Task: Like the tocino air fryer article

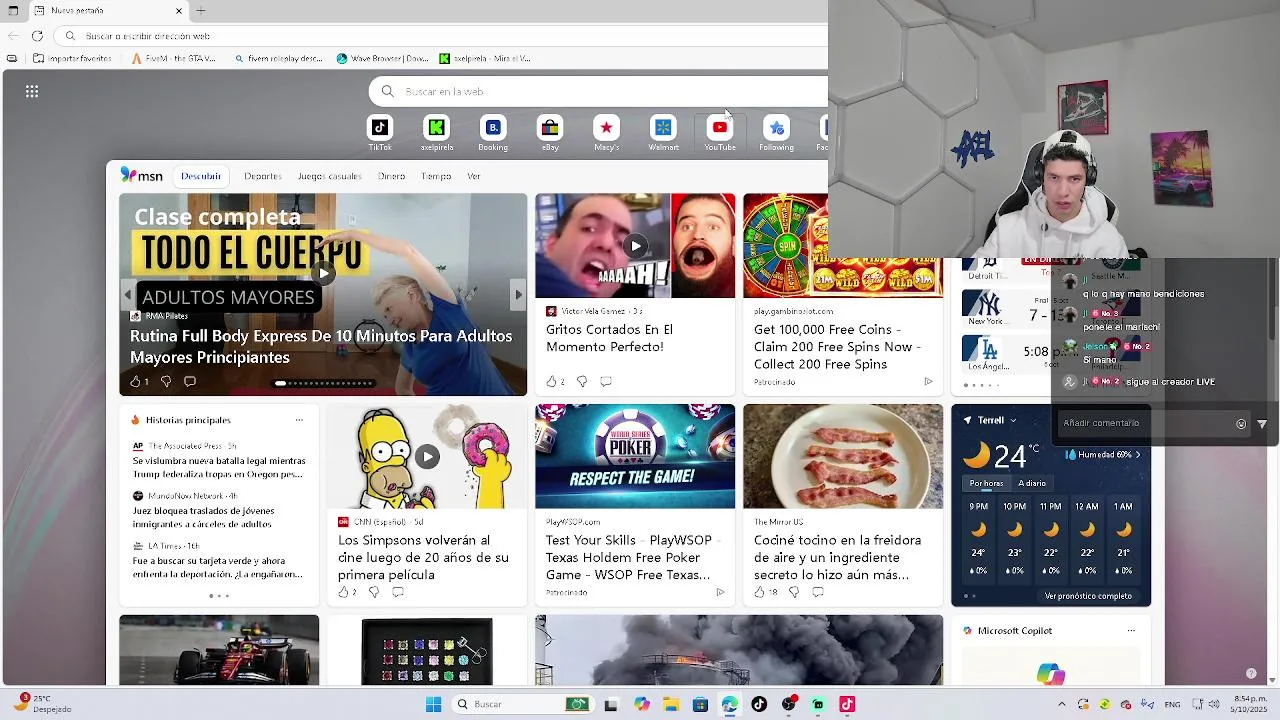Action: point(760,592)
